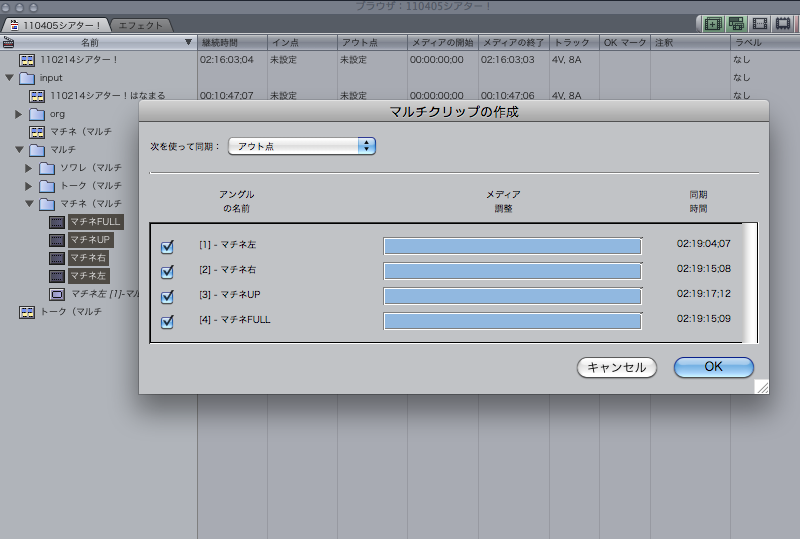Switch to the エフェクト tab
The width and height of the screenshot is (800, 539).
(139, 25)
